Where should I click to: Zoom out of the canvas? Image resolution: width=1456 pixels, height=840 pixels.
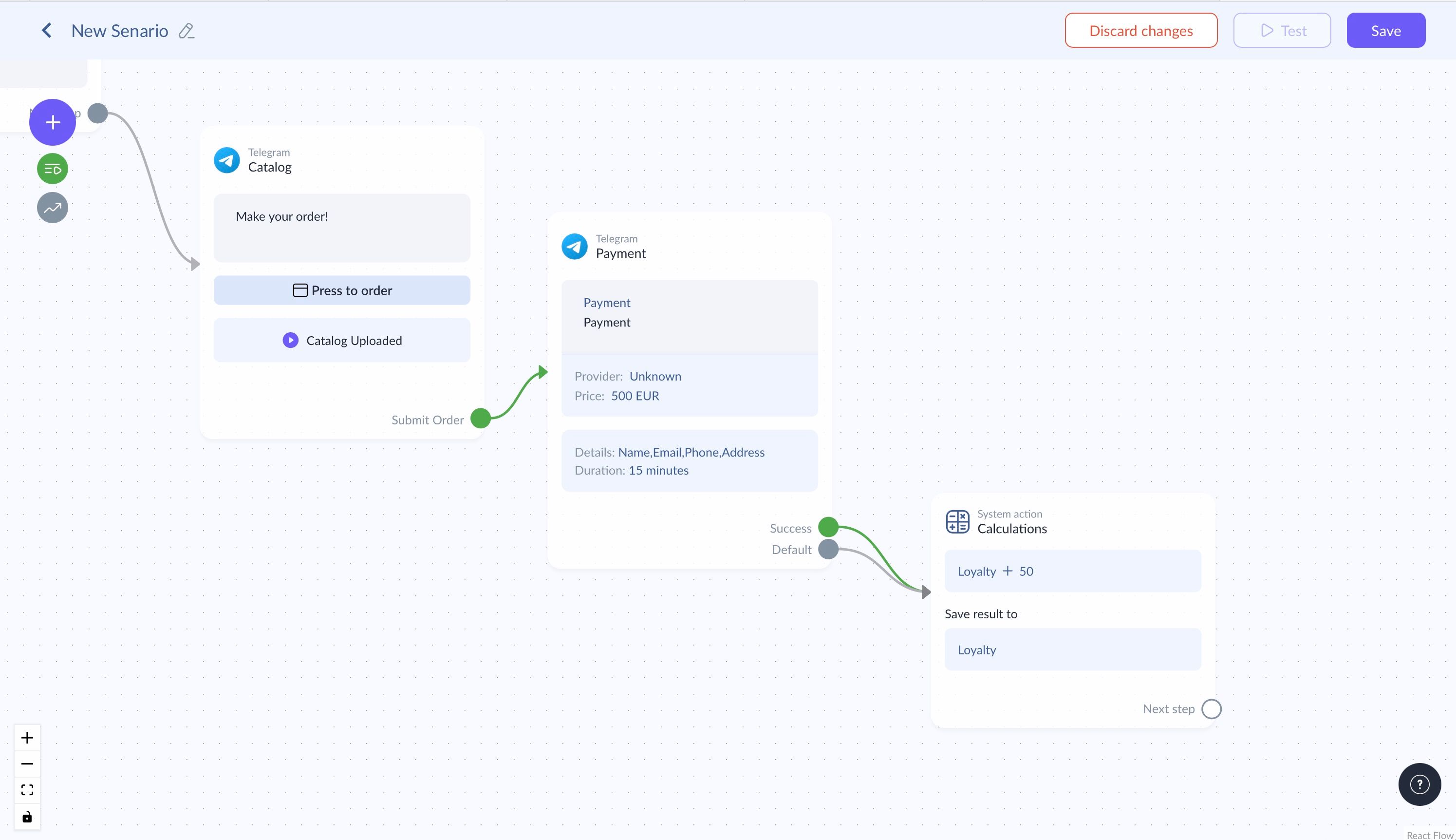(x=27, y=764)
